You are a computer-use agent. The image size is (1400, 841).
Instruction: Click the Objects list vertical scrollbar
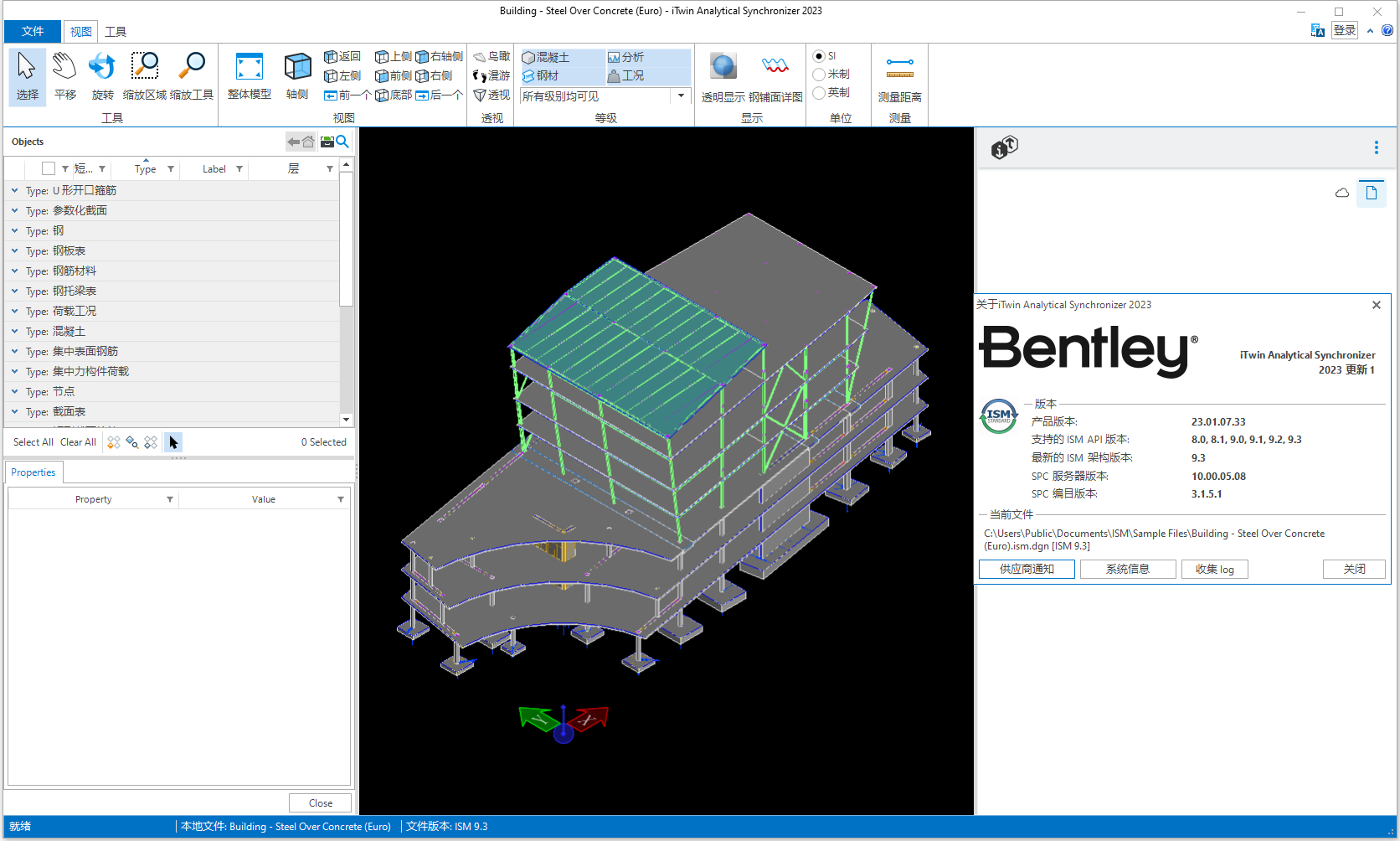346,293
